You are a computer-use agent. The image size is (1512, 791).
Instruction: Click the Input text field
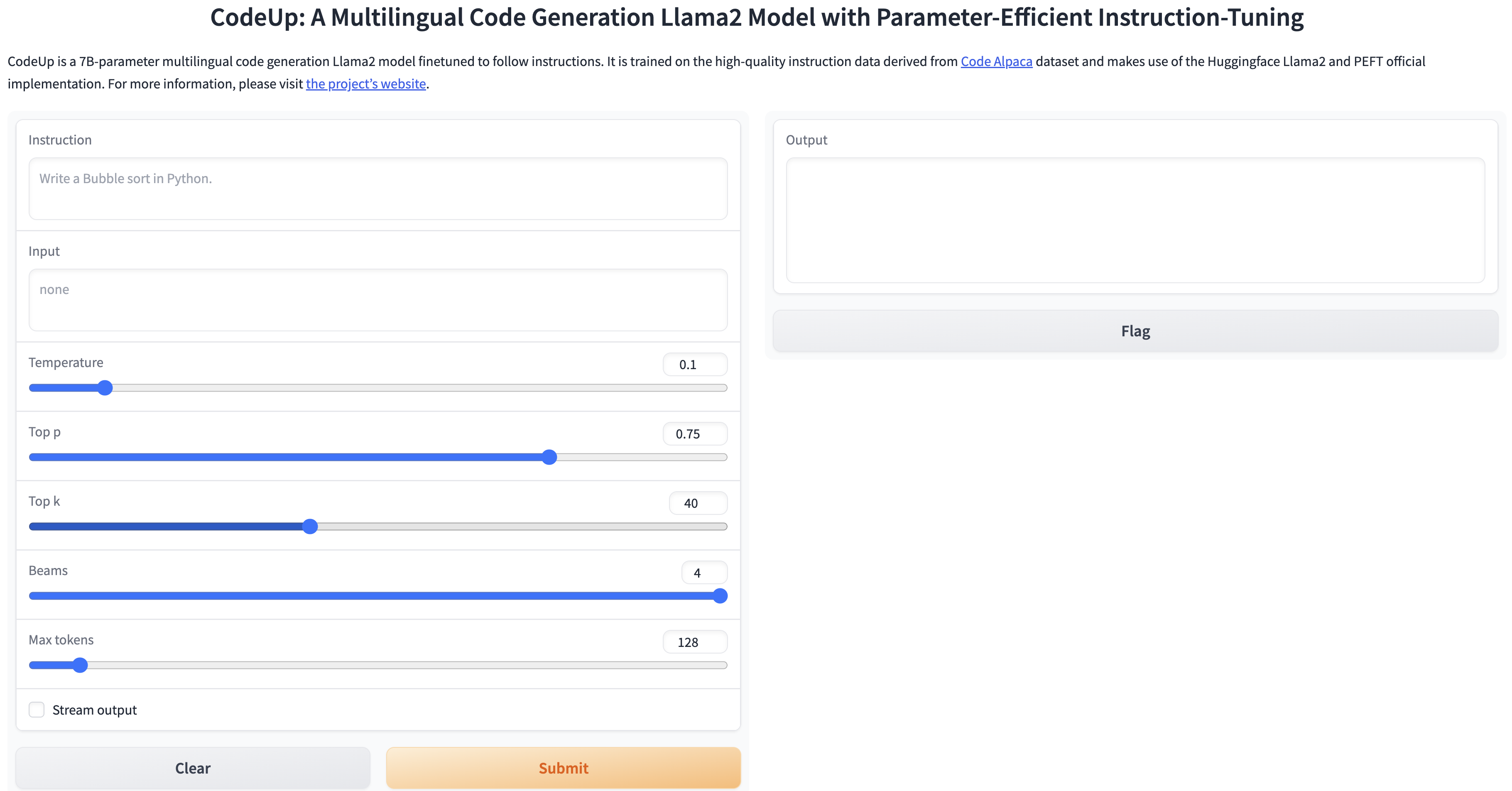(x=377, y=300)
